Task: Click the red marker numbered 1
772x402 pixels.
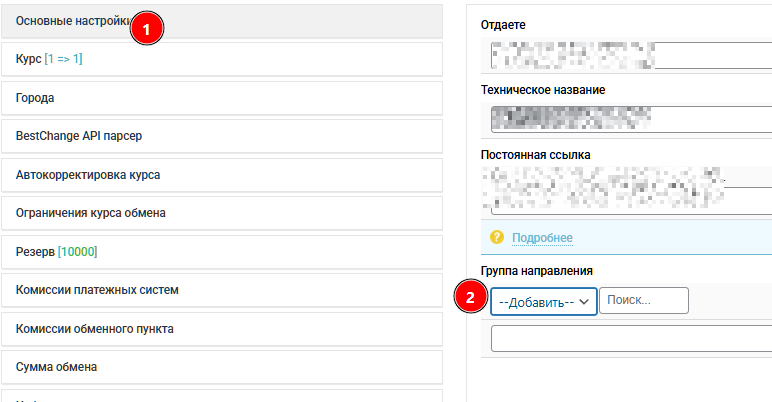Action: point(147,29)
